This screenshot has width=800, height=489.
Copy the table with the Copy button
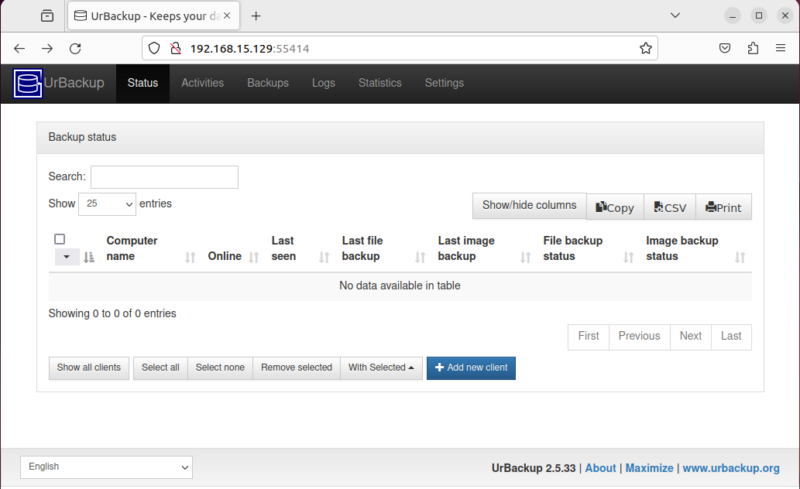coord(615,207)
